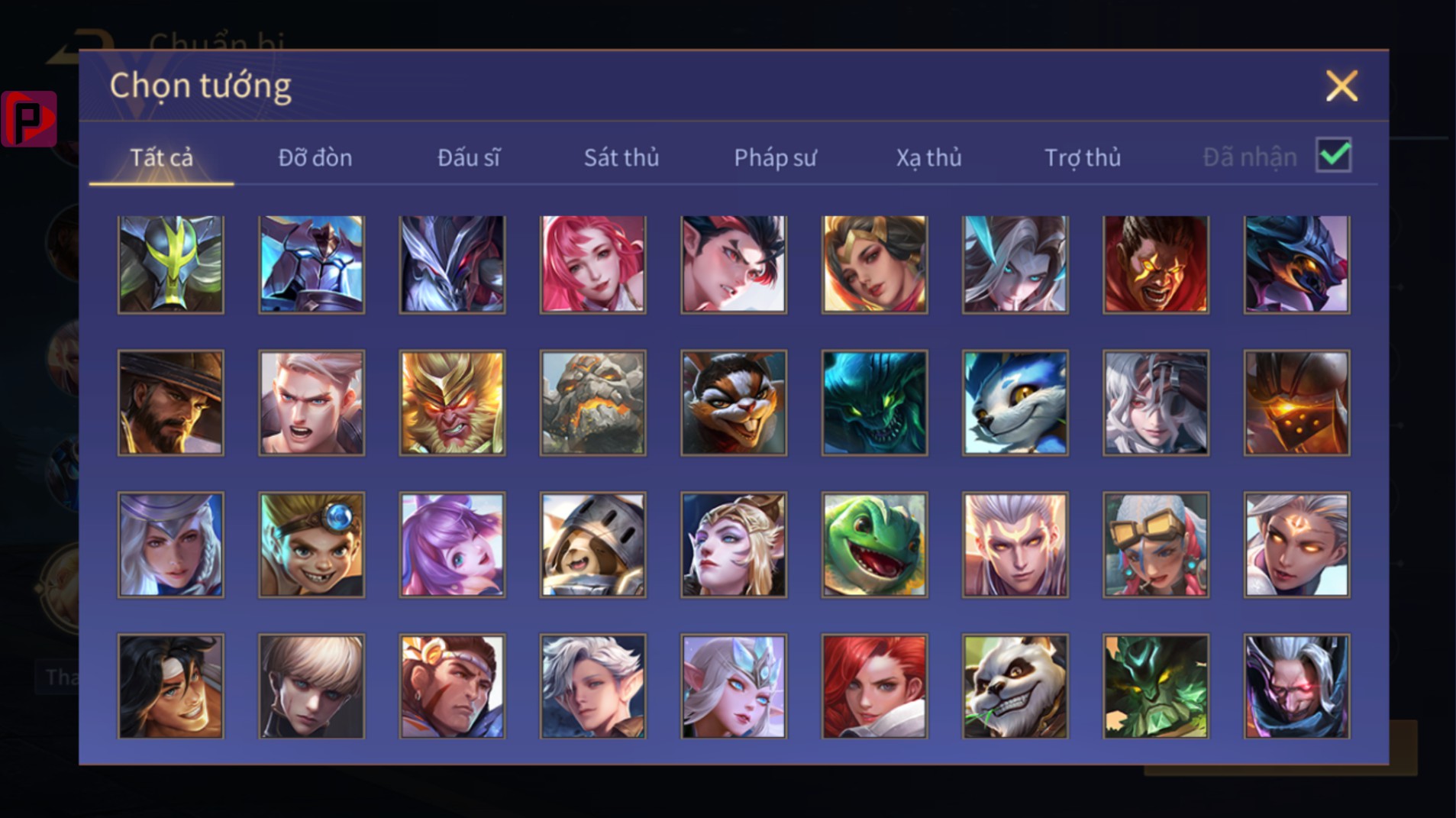
Task: Select the panda hero portrait
Action: [1015, 687]
